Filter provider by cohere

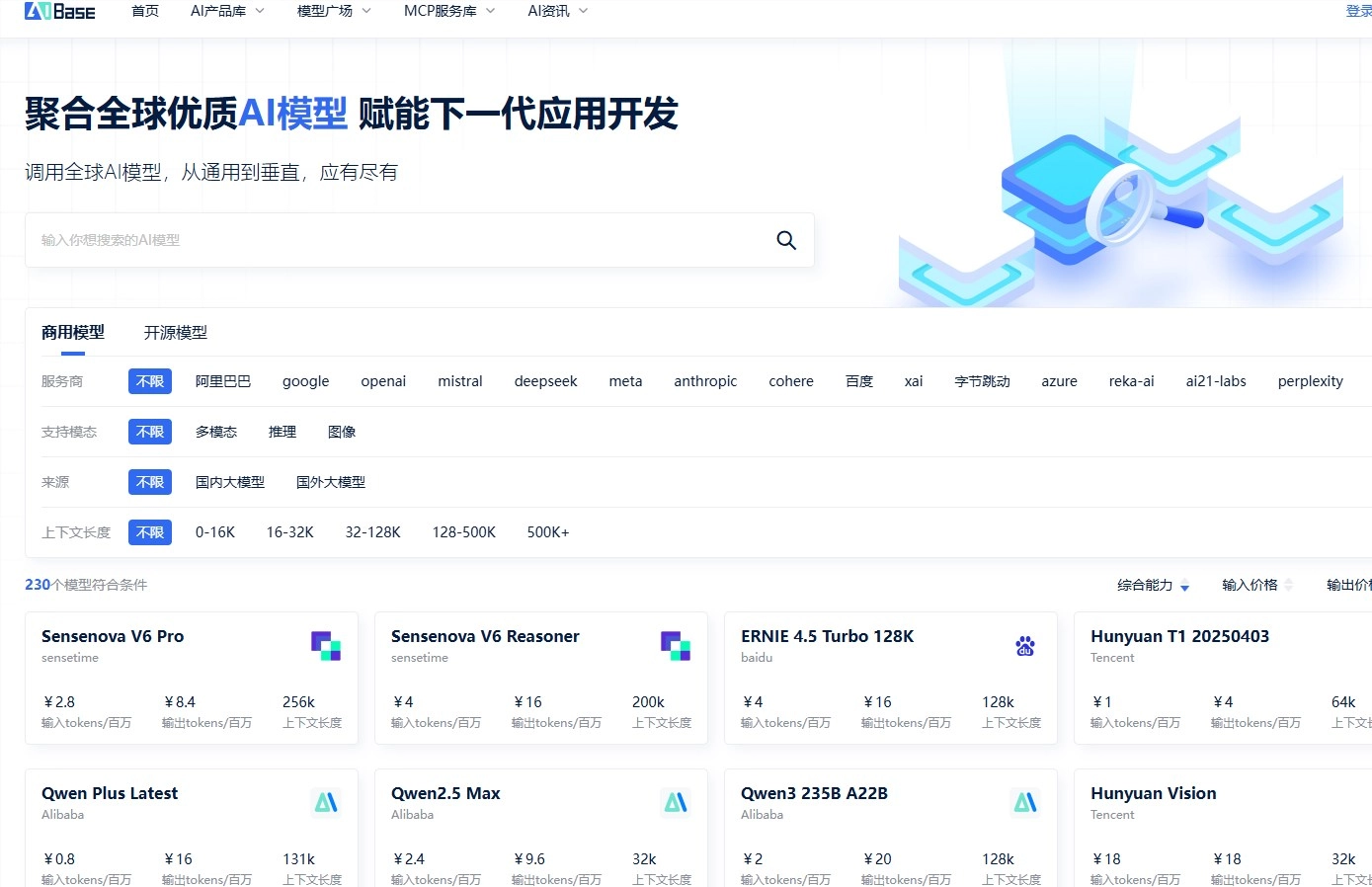pyautogui.click(x=791, y=381)
